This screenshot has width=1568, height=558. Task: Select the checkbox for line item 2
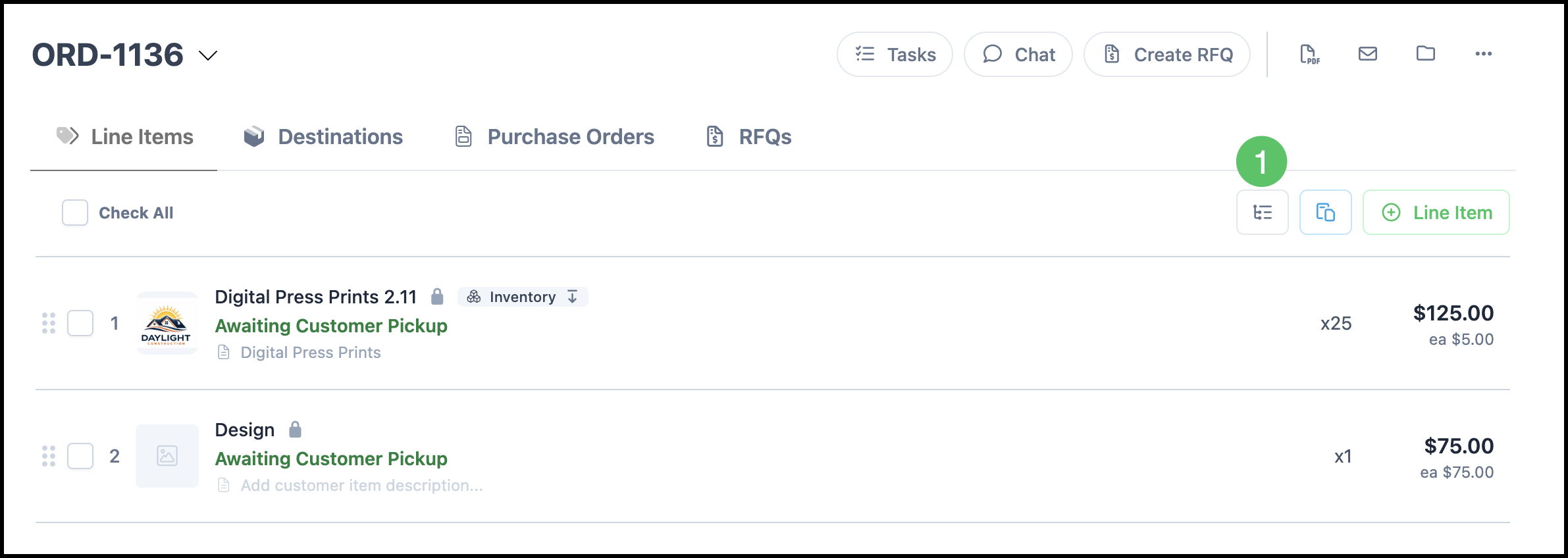[80, 456]
